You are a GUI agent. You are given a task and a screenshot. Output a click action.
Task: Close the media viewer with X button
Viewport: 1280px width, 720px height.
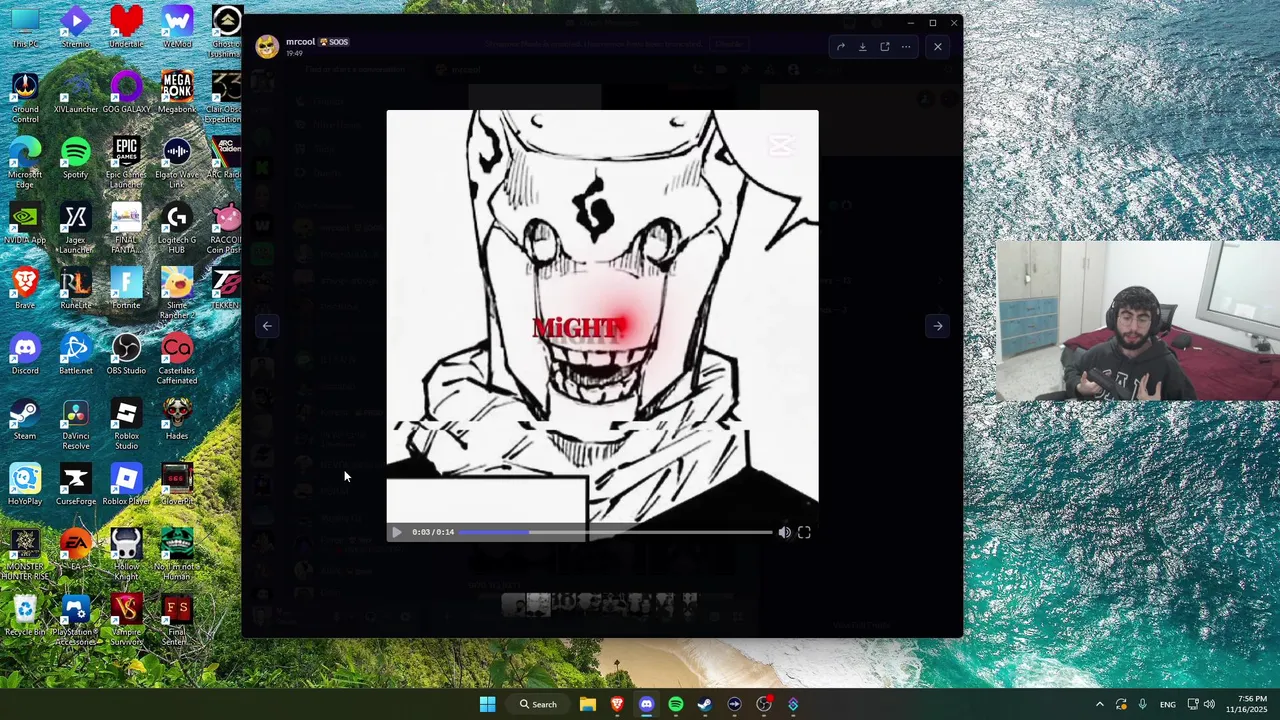pyautogui.click(x=937, y=46)
